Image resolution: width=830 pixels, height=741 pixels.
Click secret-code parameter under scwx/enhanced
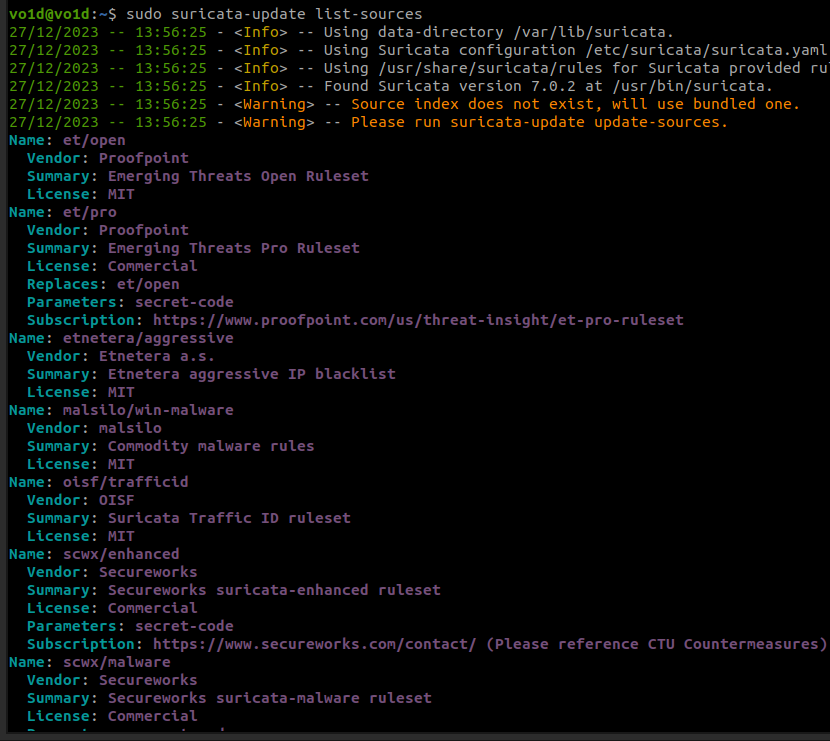[184, 626]
